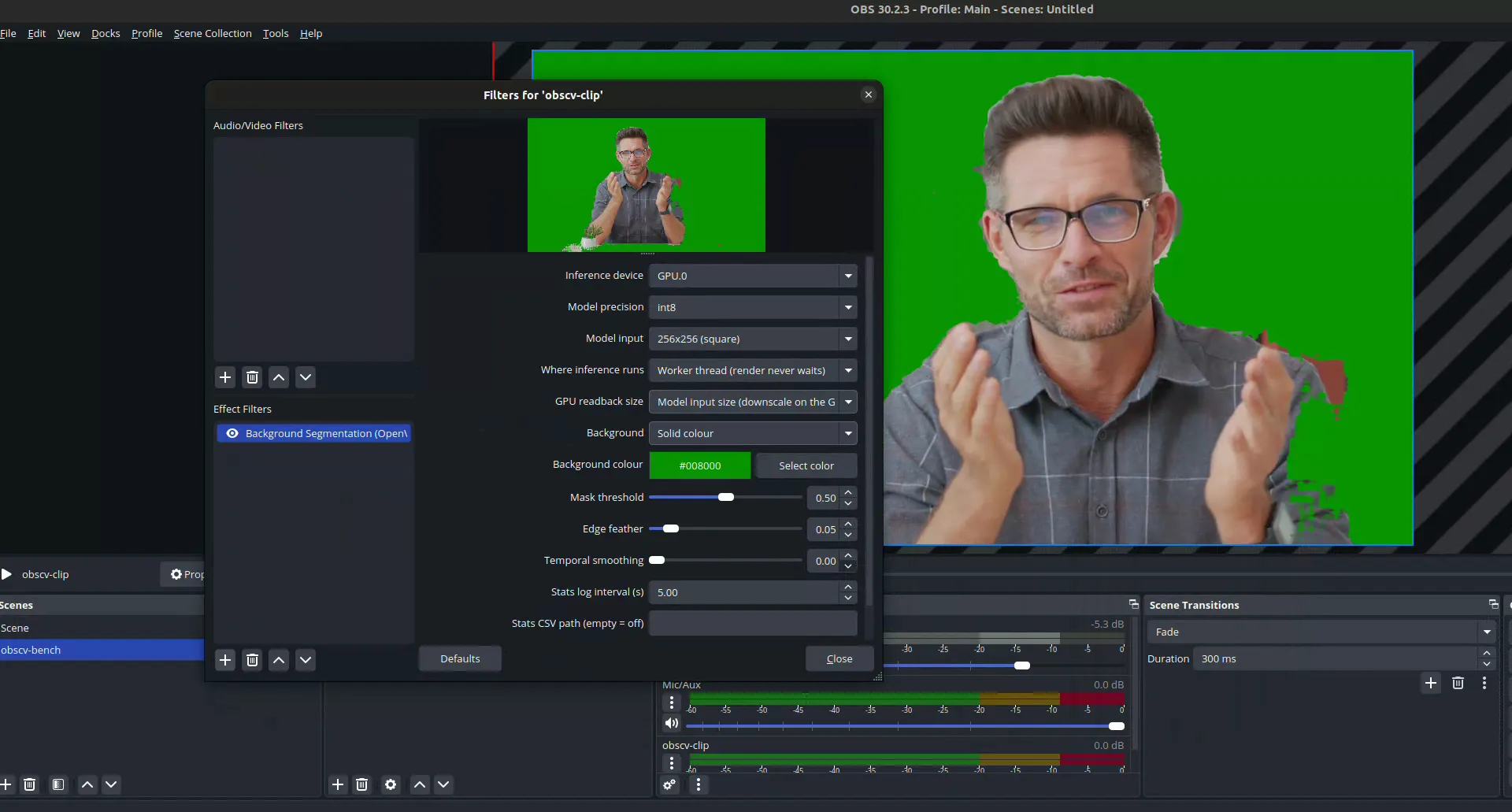The height and width of the screenshot is (812, 1512).
Task: Add an effect filter with the plus button
Action: [225, 660]
